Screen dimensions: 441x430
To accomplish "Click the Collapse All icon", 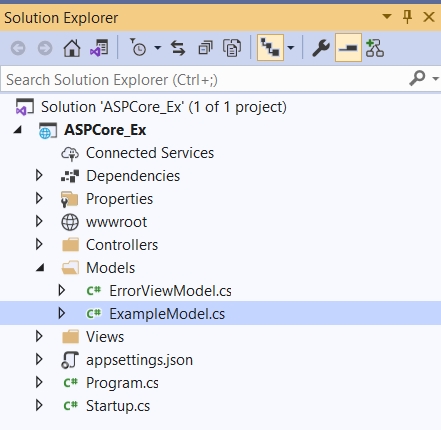I will [205, 48].
